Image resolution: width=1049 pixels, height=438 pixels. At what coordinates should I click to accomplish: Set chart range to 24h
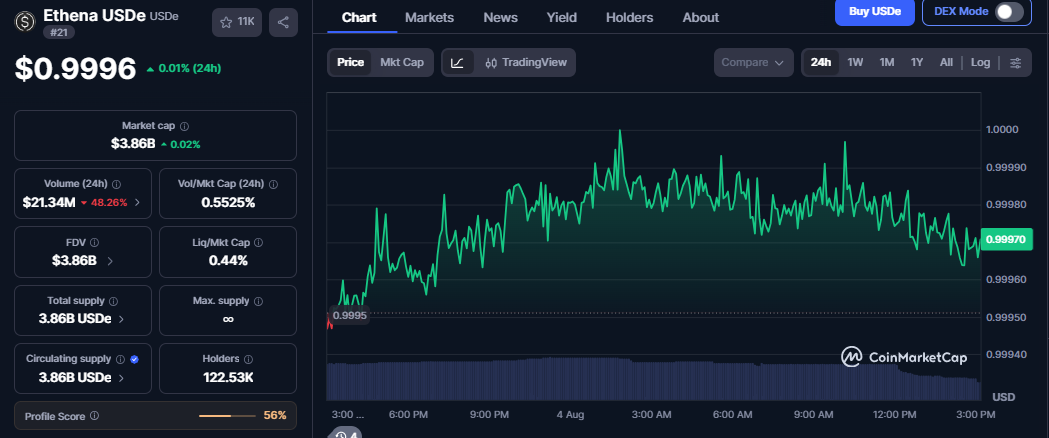[821, 62]
